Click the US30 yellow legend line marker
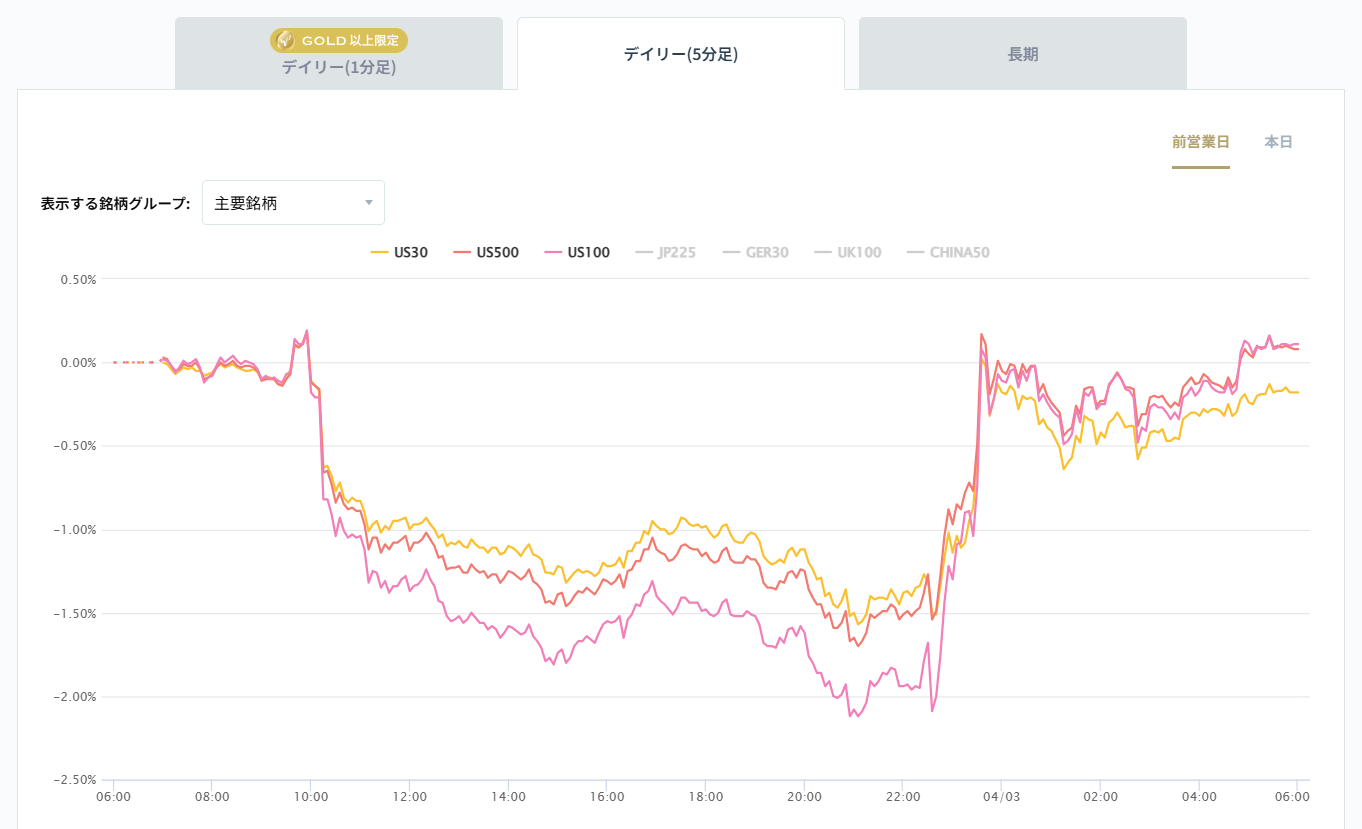The width and height of the screenshot is (1362, 829). pyautogui.click(x=380, y=253)
